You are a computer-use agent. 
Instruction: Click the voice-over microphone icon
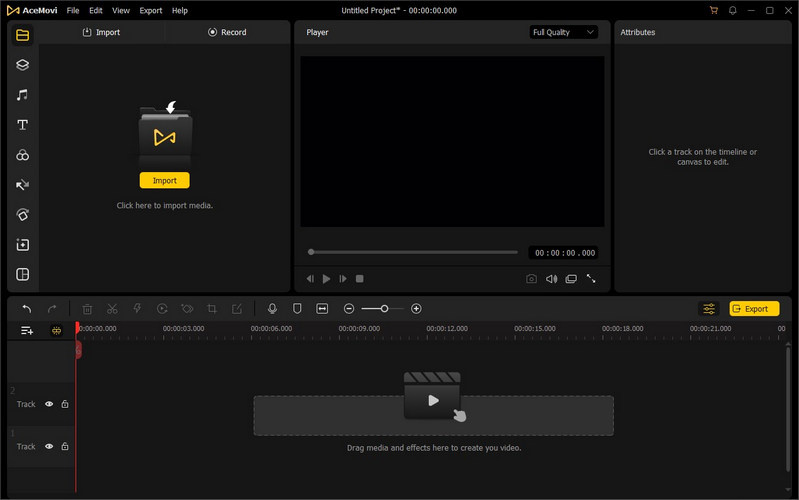[x=272, y=309]
